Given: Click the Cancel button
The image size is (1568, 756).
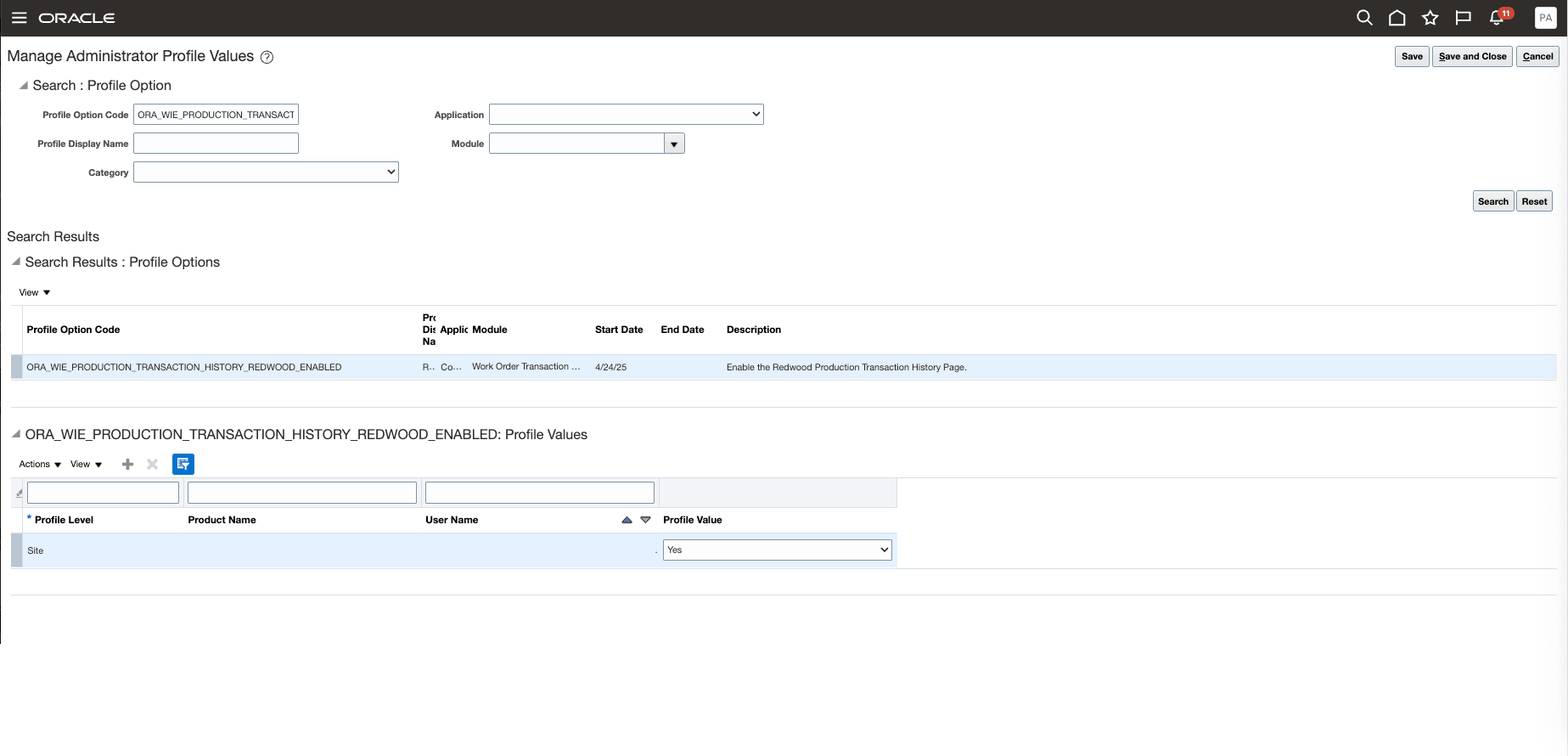Looking at the screenshot, I should 1537,57.
